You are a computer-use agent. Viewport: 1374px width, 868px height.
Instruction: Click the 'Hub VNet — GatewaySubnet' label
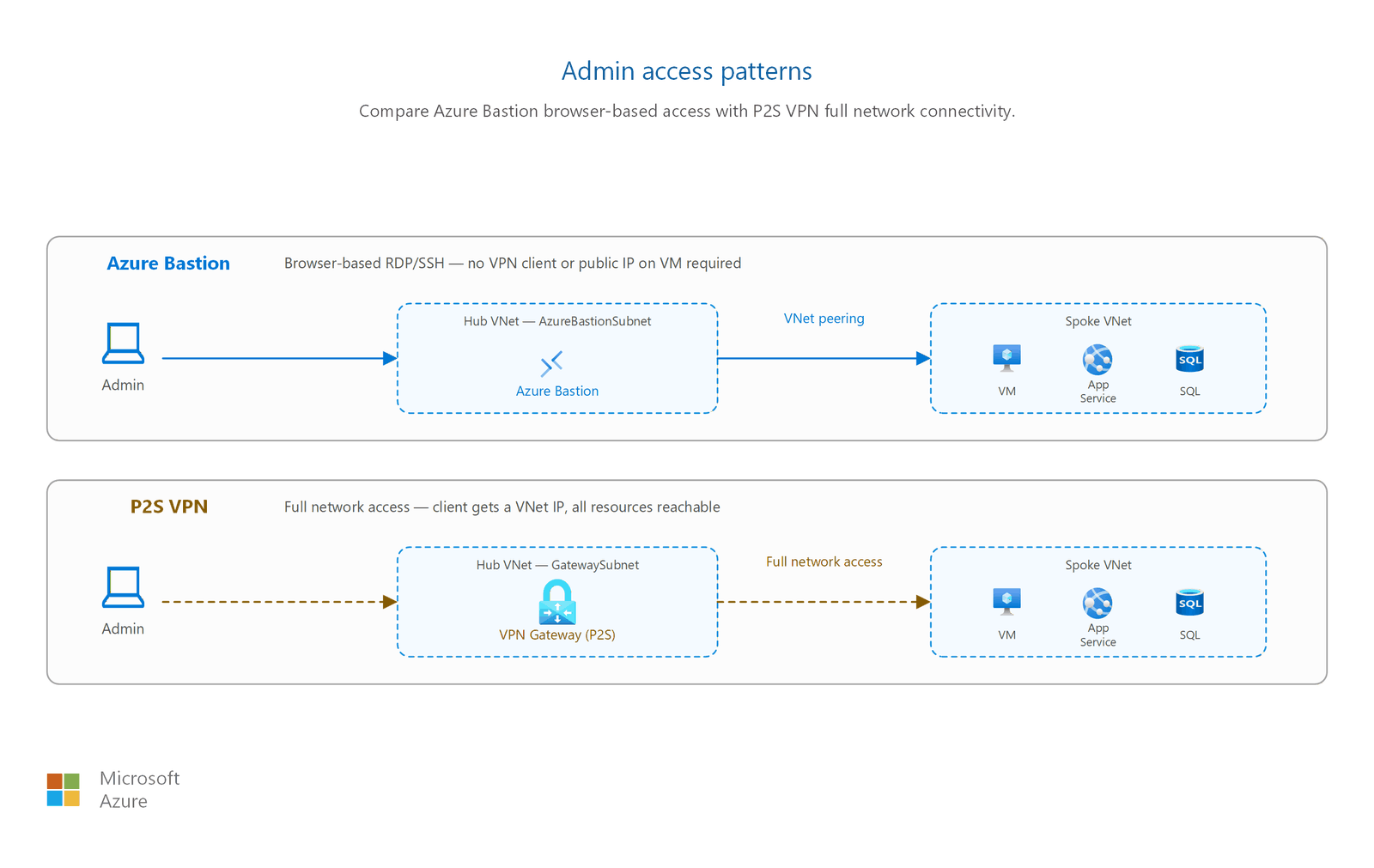pyautogui.click(x=557, y=565)
